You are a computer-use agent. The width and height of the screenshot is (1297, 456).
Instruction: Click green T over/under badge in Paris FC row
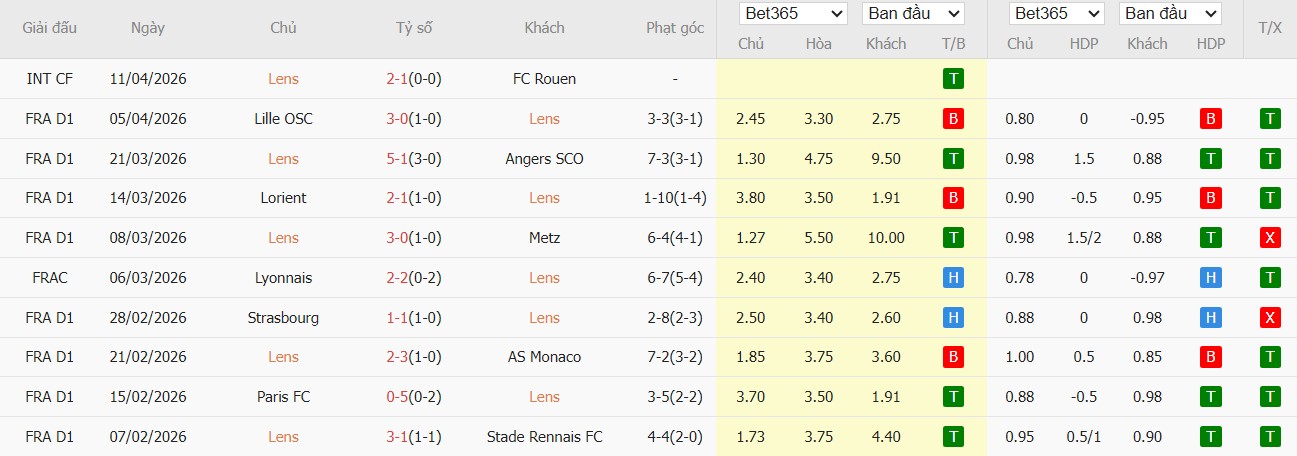pyautogui.click(x=1270, y=397)
